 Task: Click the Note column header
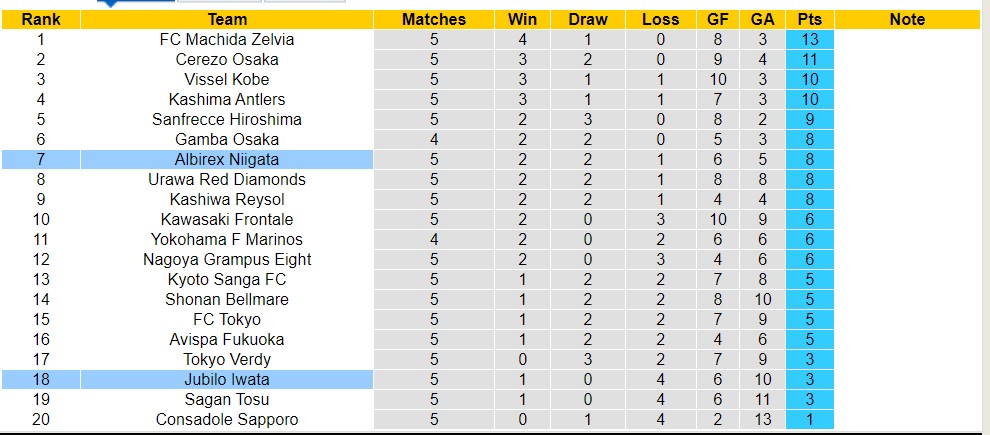click(907, 19)
